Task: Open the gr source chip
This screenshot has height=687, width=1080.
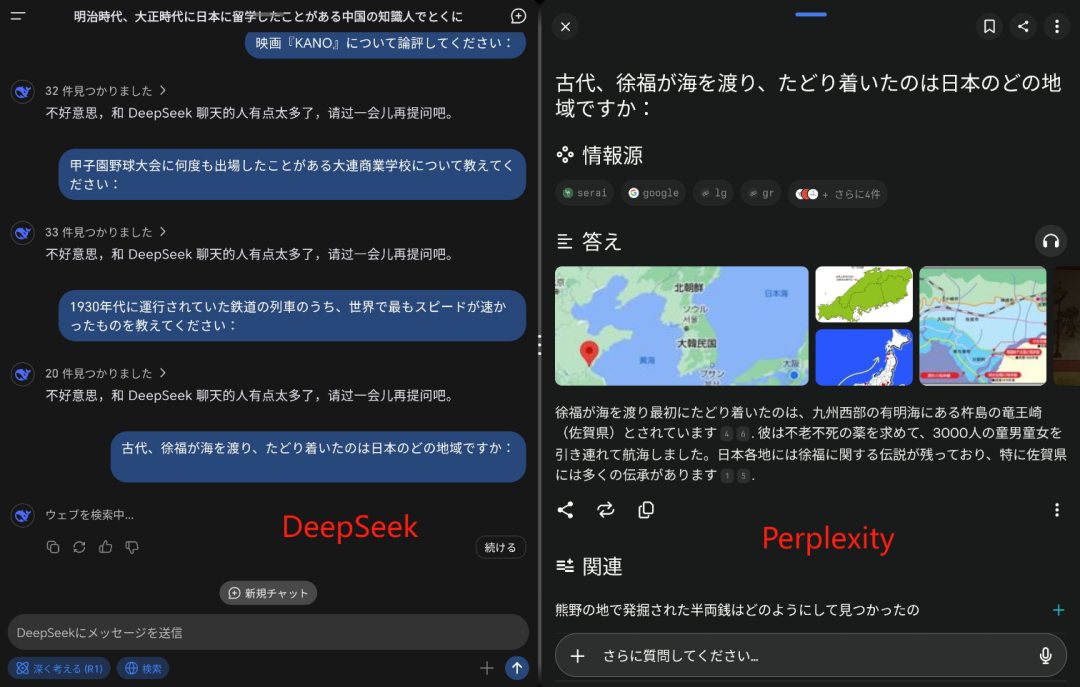Action: (x=761, y=194)
